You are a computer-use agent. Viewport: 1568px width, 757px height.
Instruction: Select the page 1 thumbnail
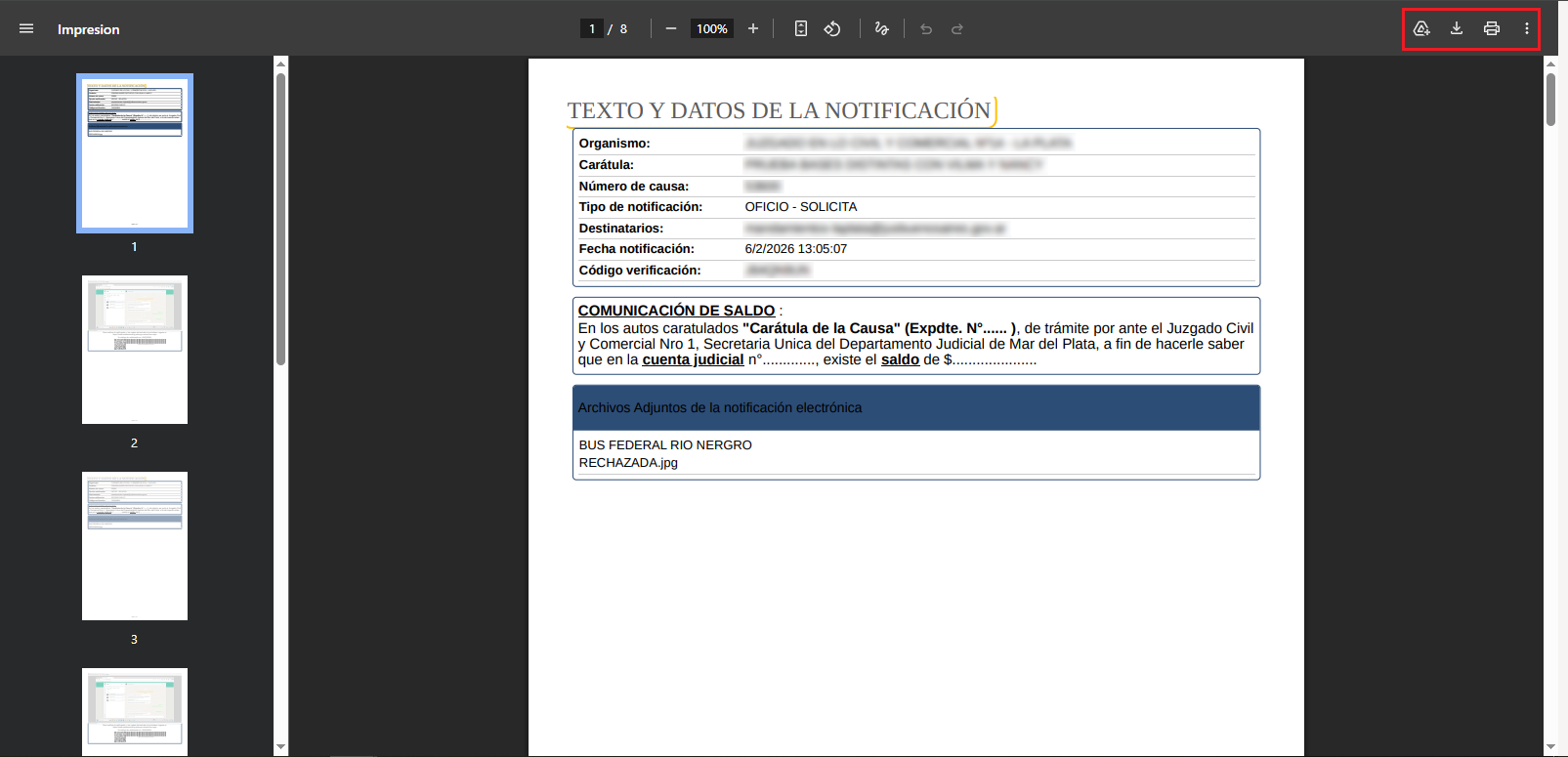click(135, 153)
